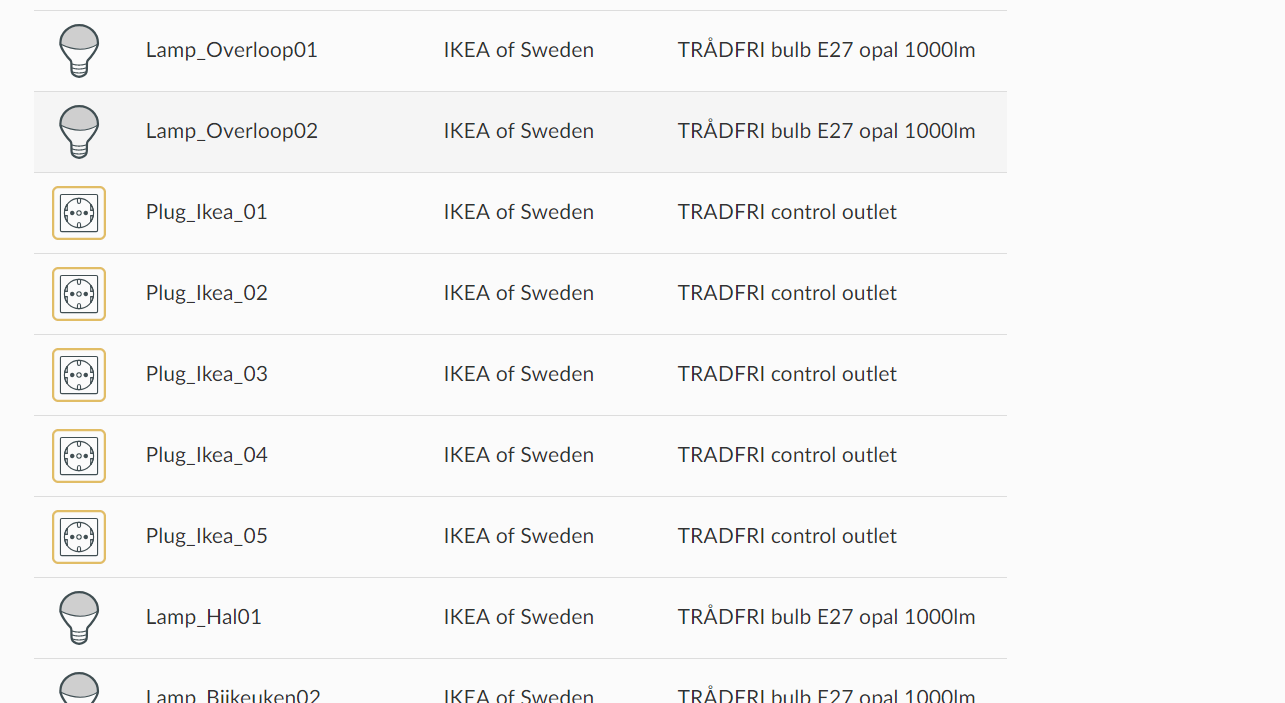Select the outlet icon for Plug_Ikea_01
The height and width of the screenshot is (703, 1285).
point(79,213)
